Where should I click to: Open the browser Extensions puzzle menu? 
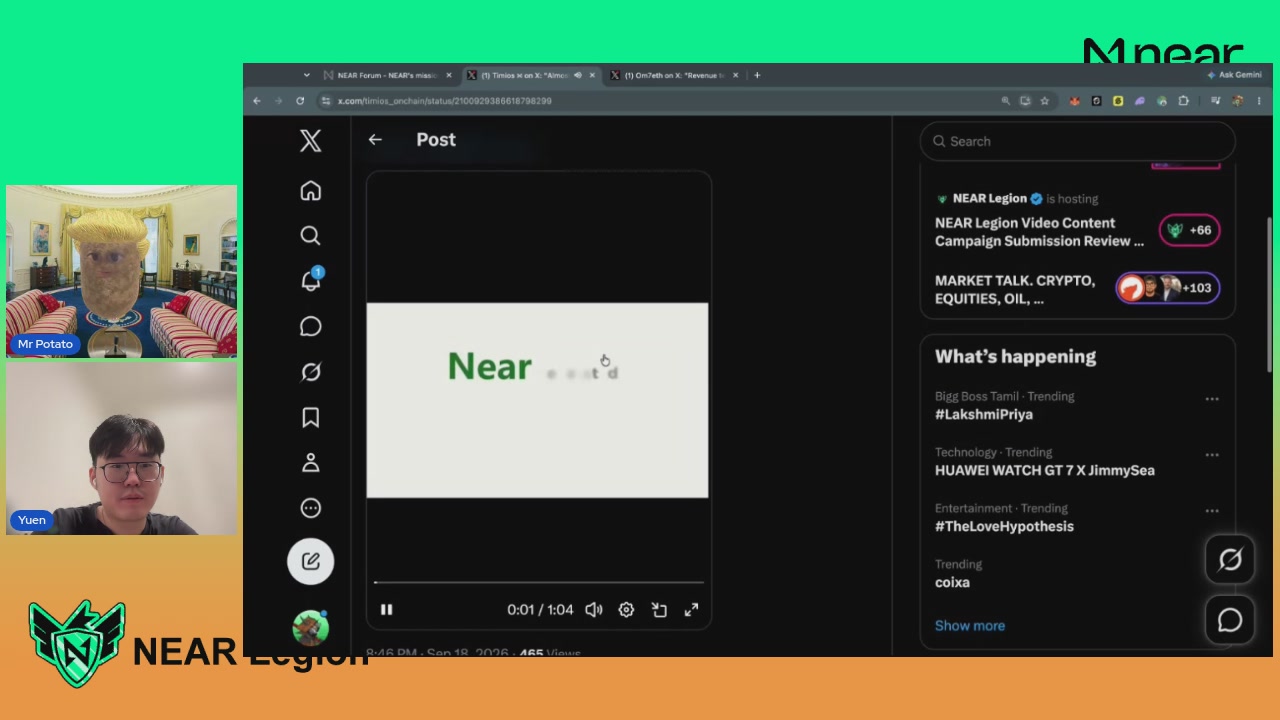pos(1183,101)
